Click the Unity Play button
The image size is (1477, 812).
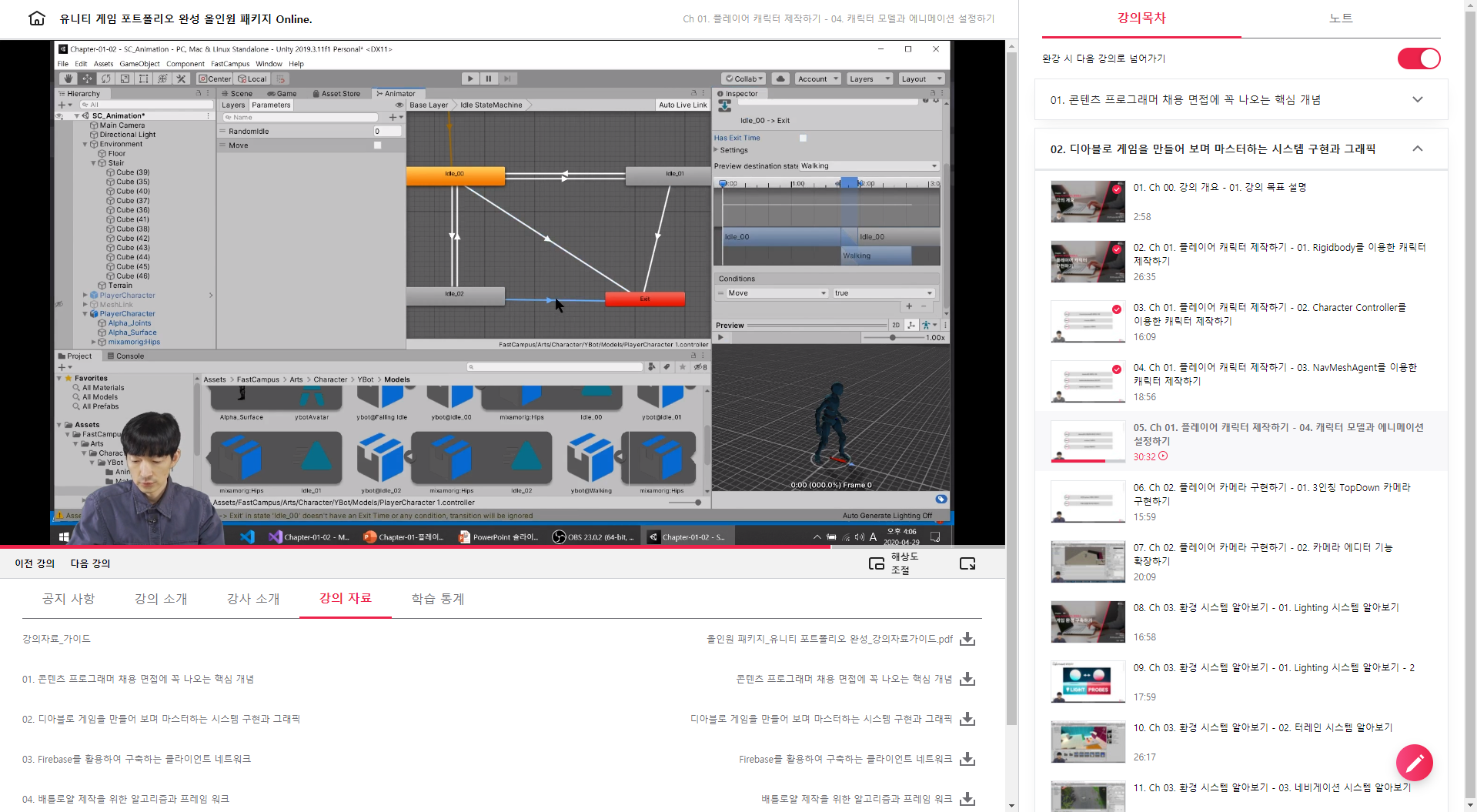click(470, 79)
